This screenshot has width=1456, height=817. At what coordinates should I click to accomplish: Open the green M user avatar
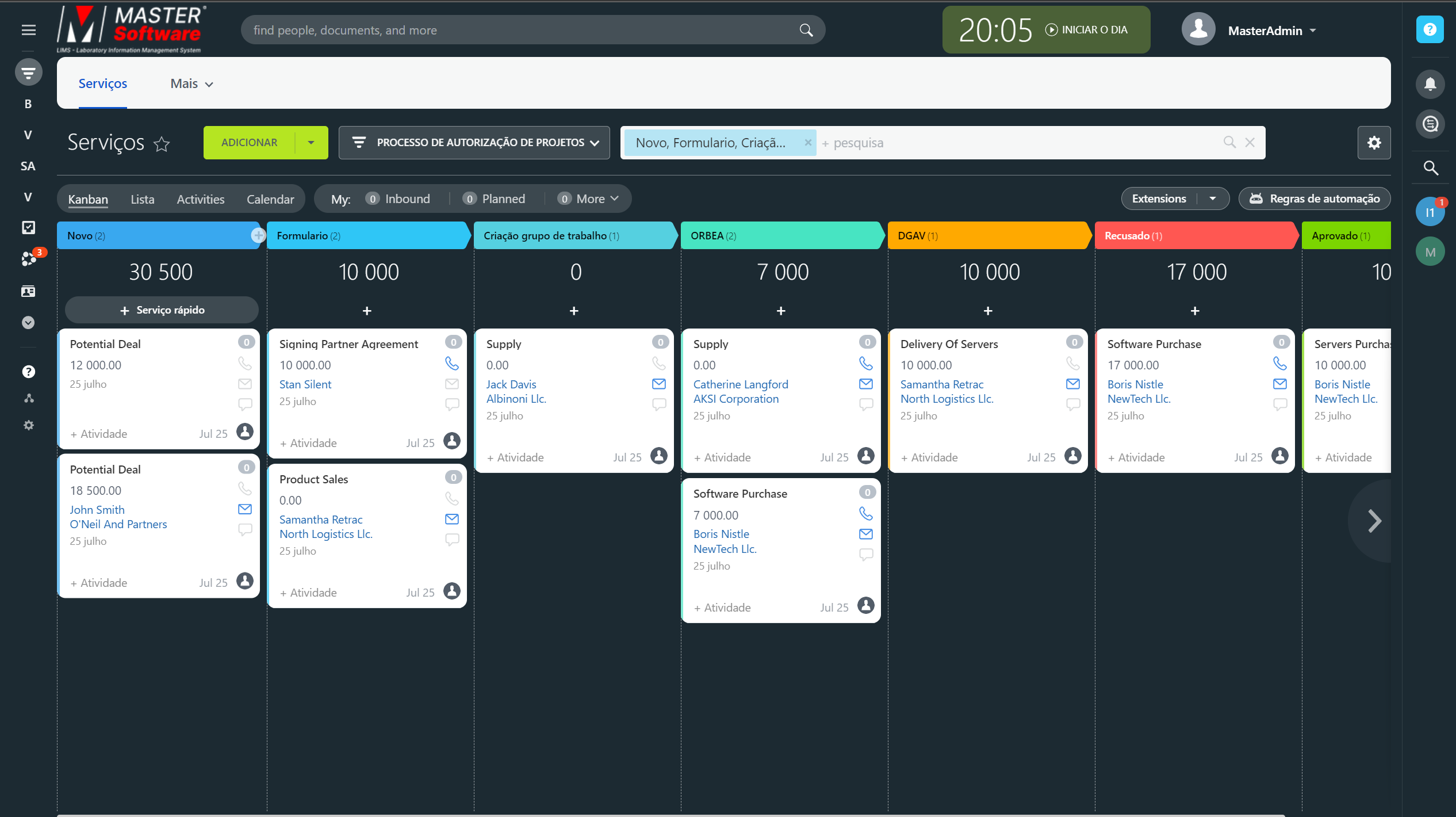(x=1430, y=252)
